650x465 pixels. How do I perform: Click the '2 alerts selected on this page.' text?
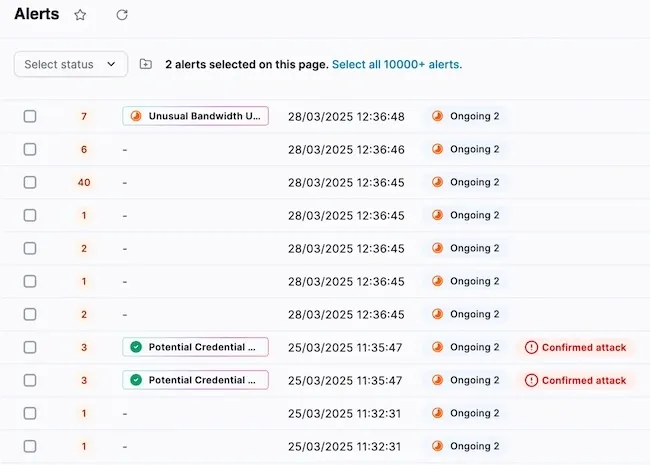click(x=247, y=64)
